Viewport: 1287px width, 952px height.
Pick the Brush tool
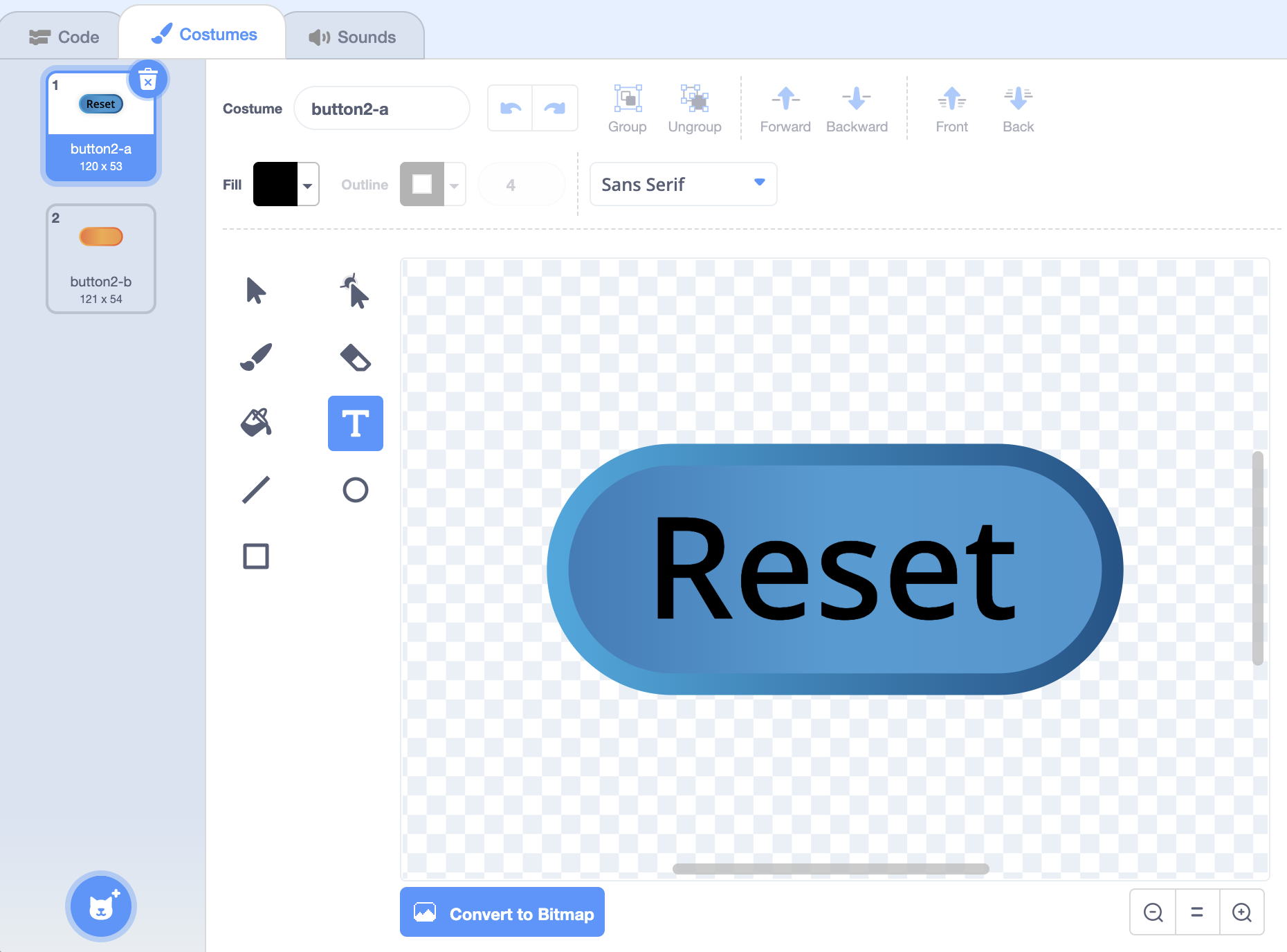(x=255, y=357)
